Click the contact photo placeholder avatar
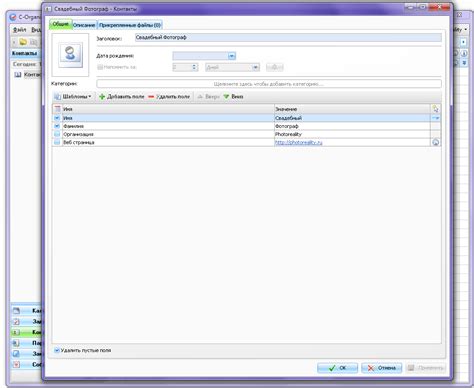The width and height of the screenshot is (474, 388). tap(70, 54)
